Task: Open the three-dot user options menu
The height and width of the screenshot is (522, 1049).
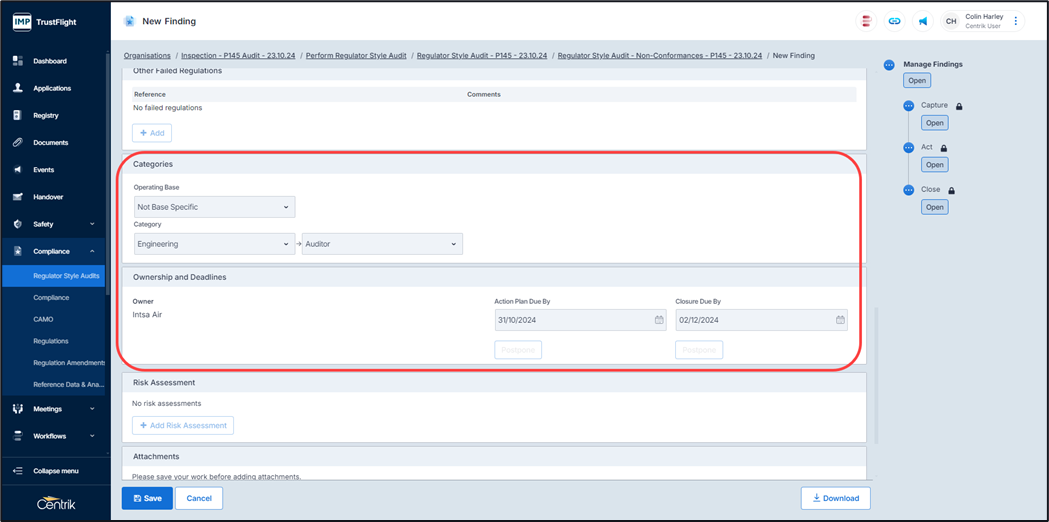Action: click(x=1016, y=21)
